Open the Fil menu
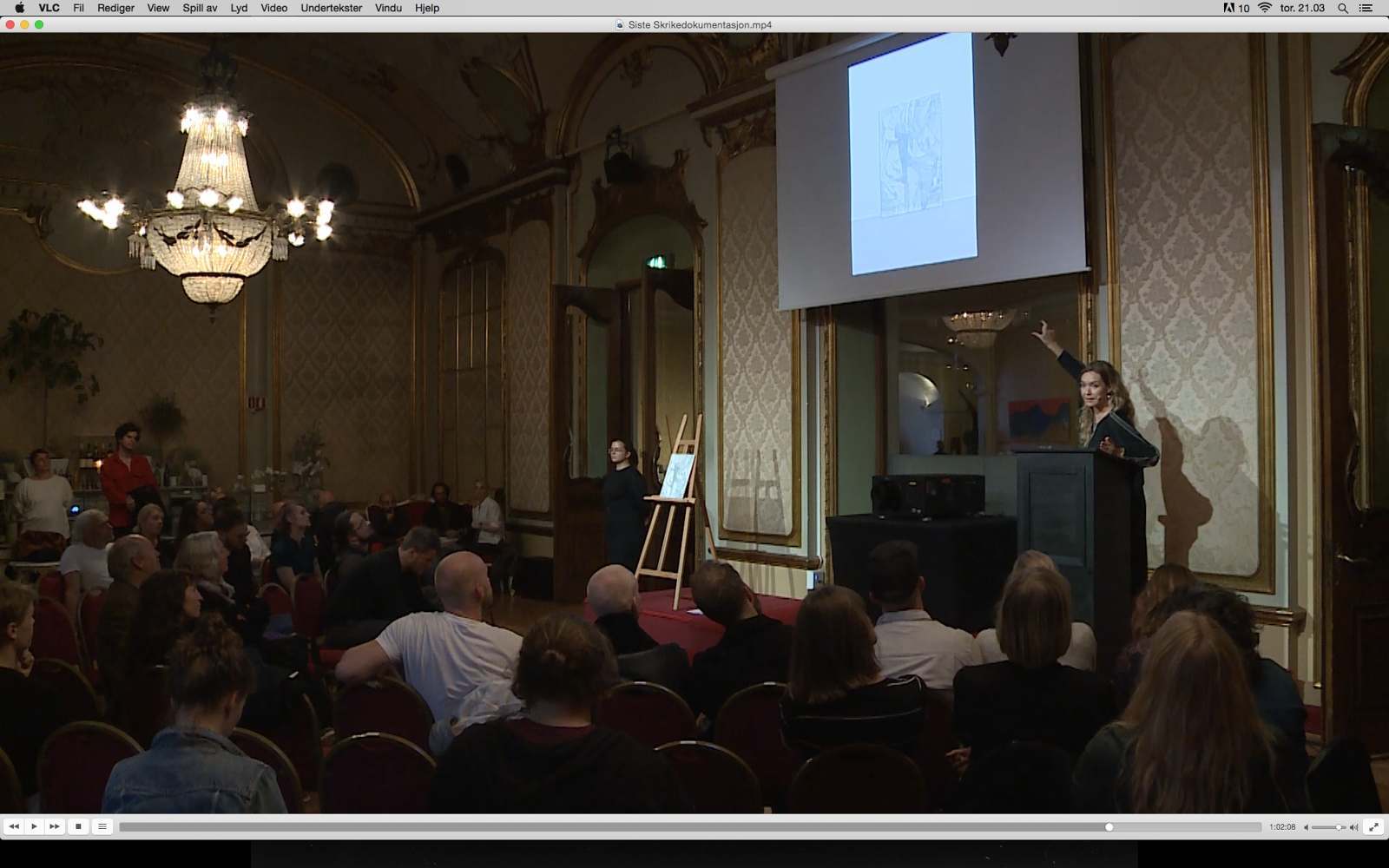1389x868 pixels. 78,8
